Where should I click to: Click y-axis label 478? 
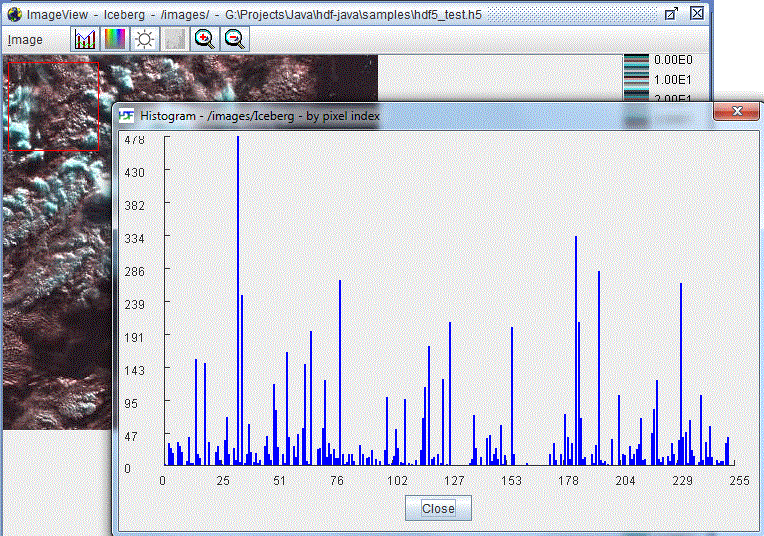pos(134,140)
